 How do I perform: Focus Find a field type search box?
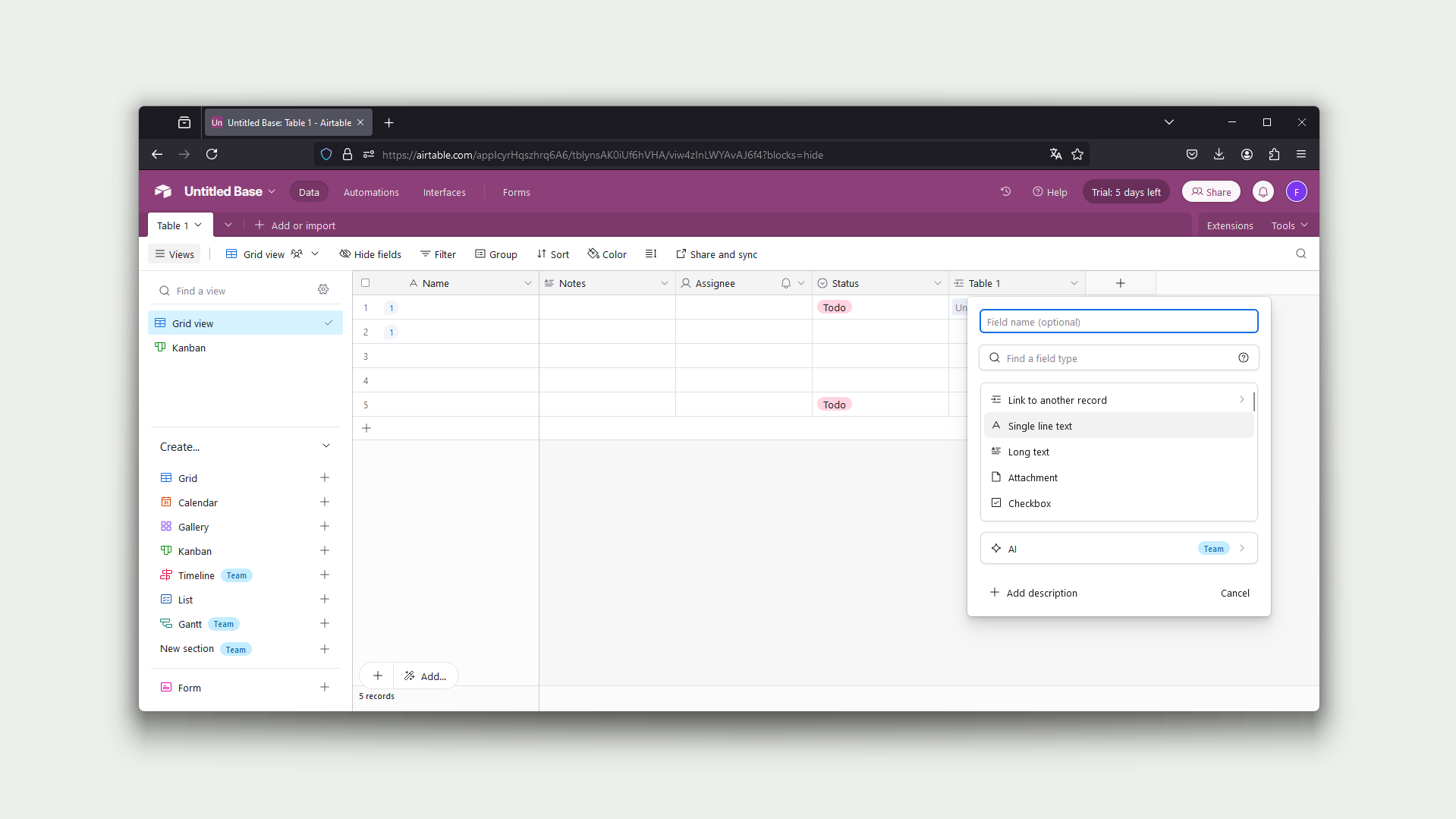point(1118,358)
